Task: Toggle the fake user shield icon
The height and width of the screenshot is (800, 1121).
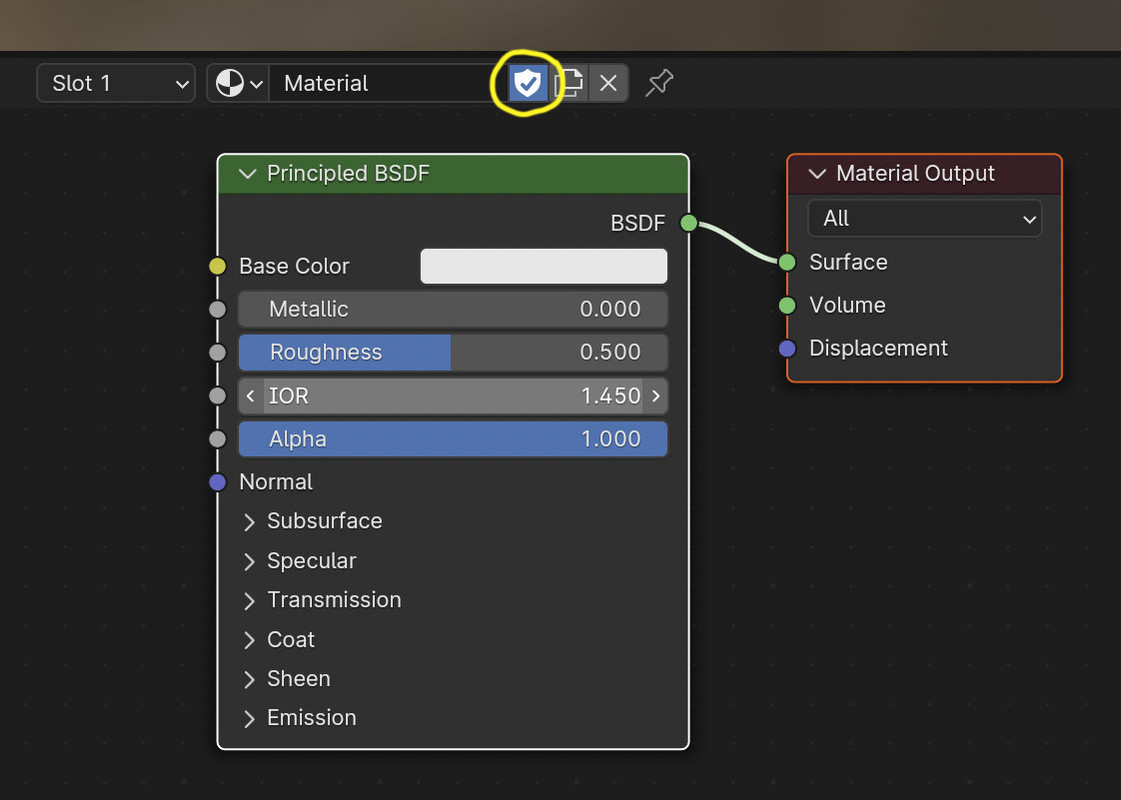Action: 528,84
